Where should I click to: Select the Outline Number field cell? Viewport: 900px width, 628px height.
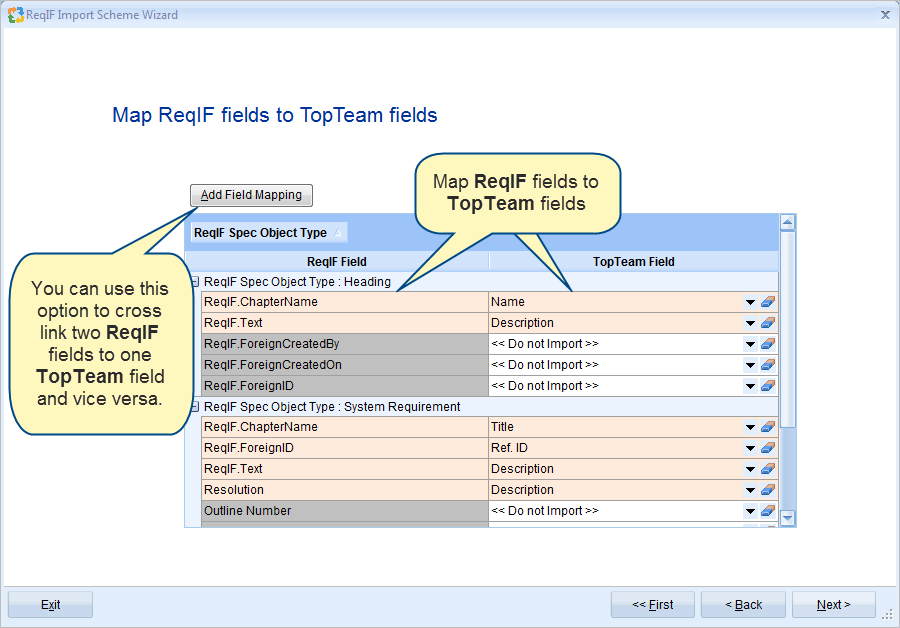[345, 511]
